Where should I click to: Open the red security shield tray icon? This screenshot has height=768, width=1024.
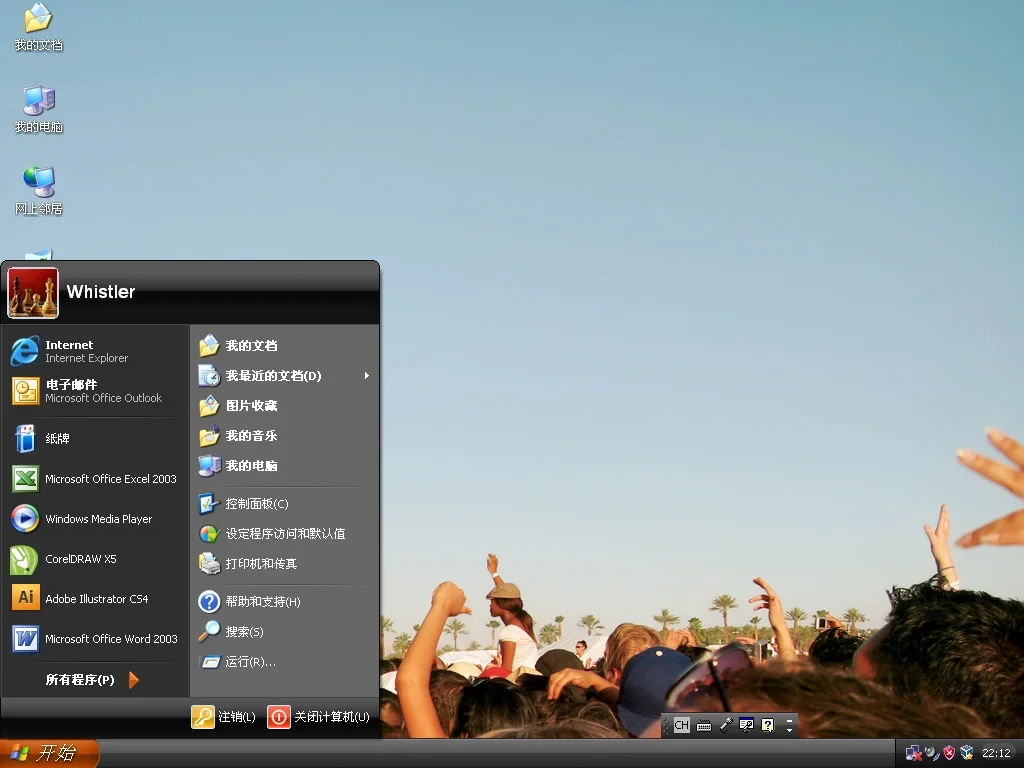pos(949,753)
